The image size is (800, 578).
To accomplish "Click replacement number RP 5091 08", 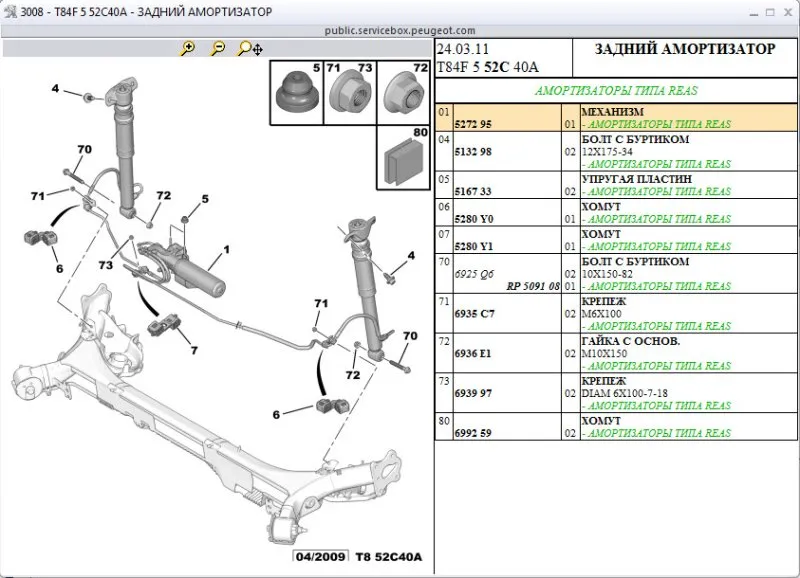I will [x=533, y=286].
